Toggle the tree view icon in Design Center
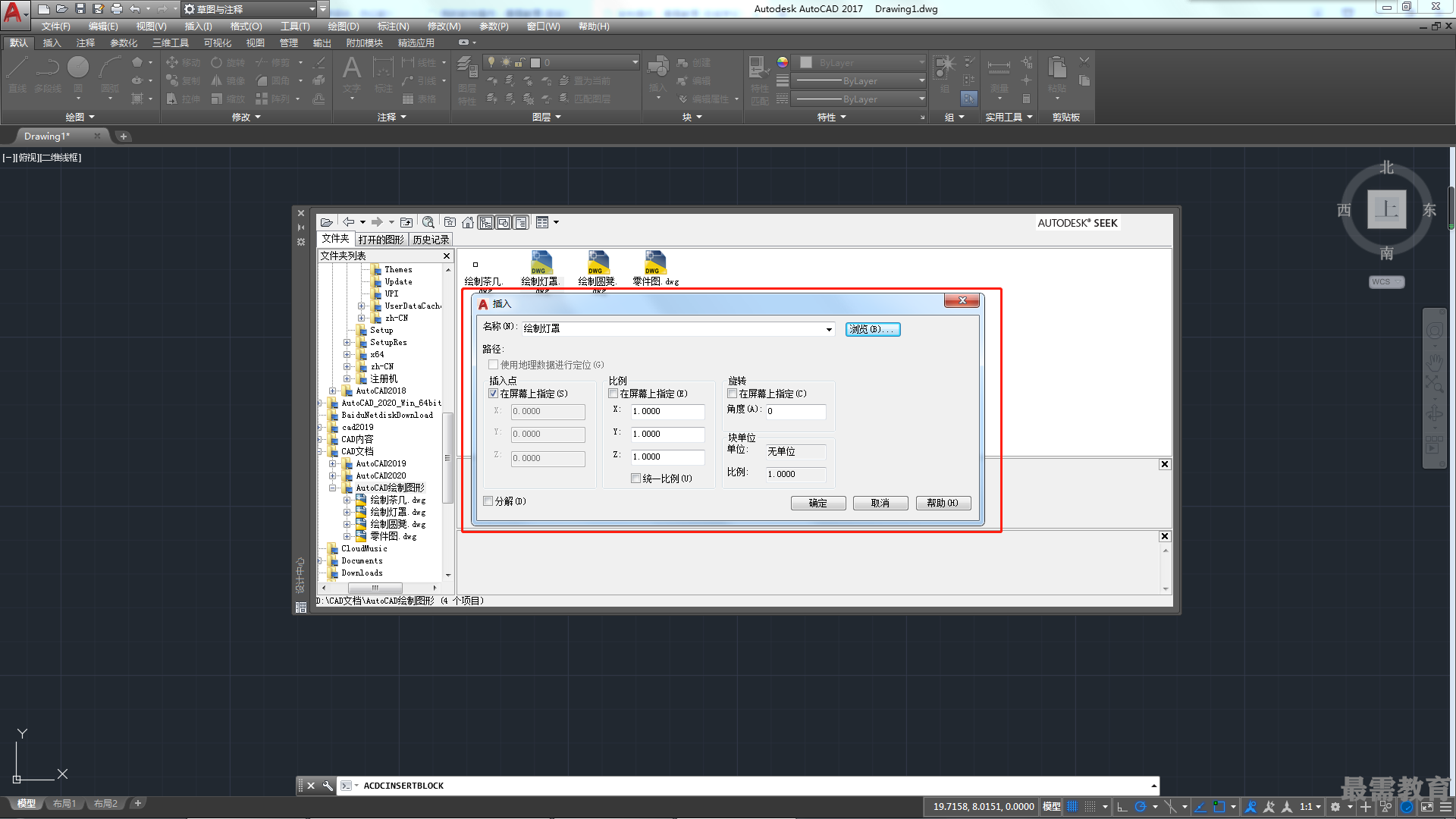Screen dimensions: 1456x819 pos(486,222)
